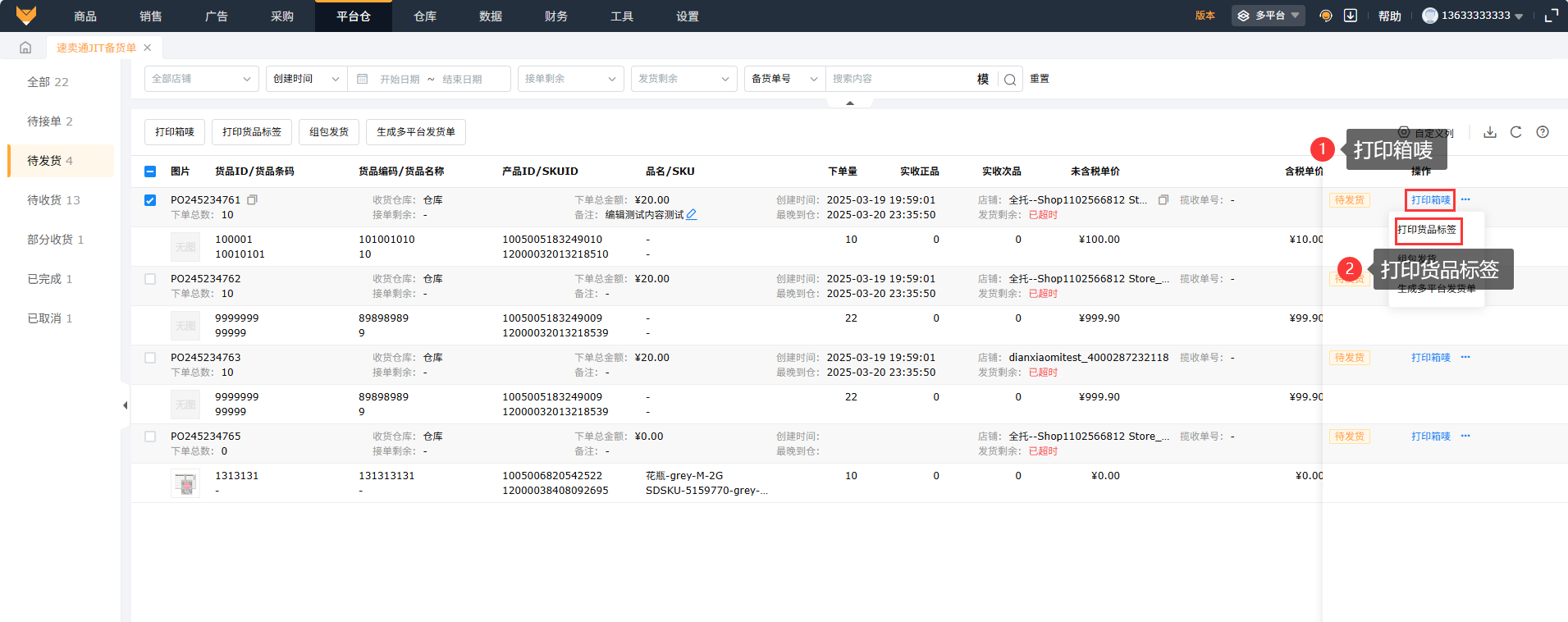Open the 多平台 platform switcher

click(1268, 16)
